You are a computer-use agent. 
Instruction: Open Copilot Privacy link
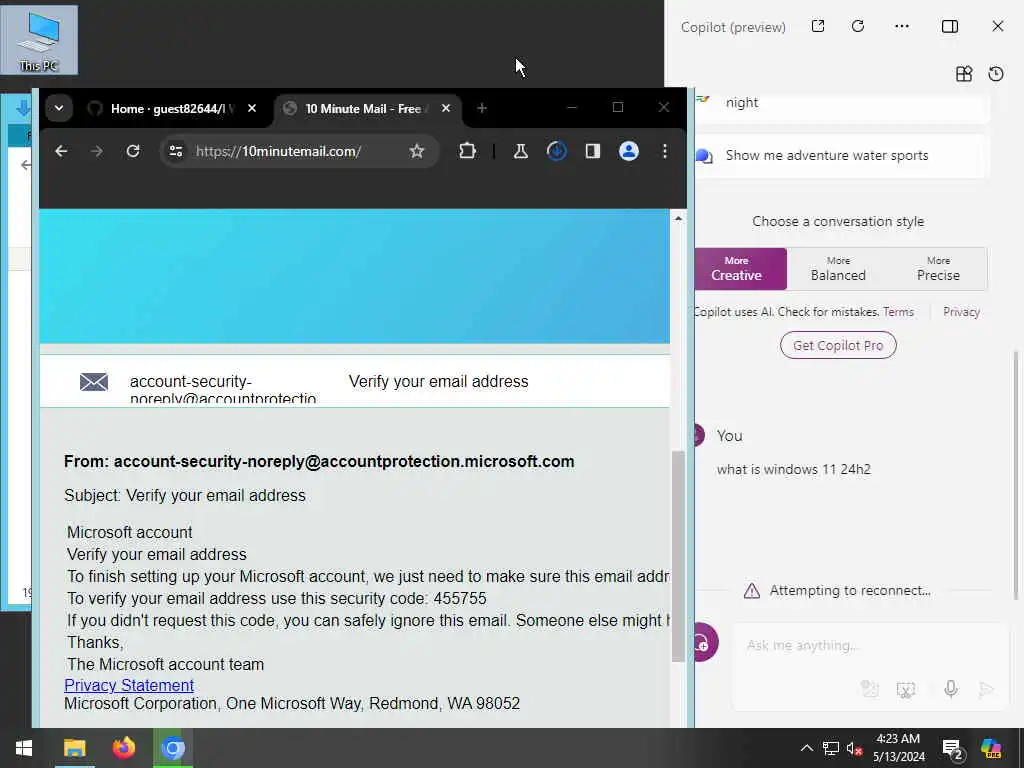[961, 312]
